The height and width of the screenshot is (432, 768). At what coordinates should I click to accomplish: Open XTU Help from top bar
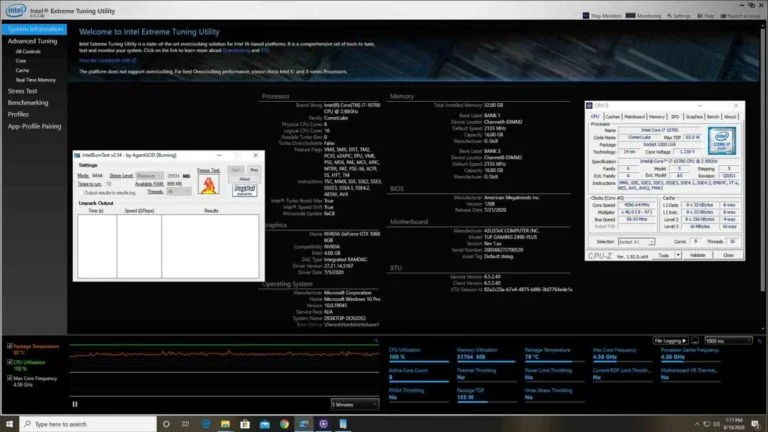(706, 16)
